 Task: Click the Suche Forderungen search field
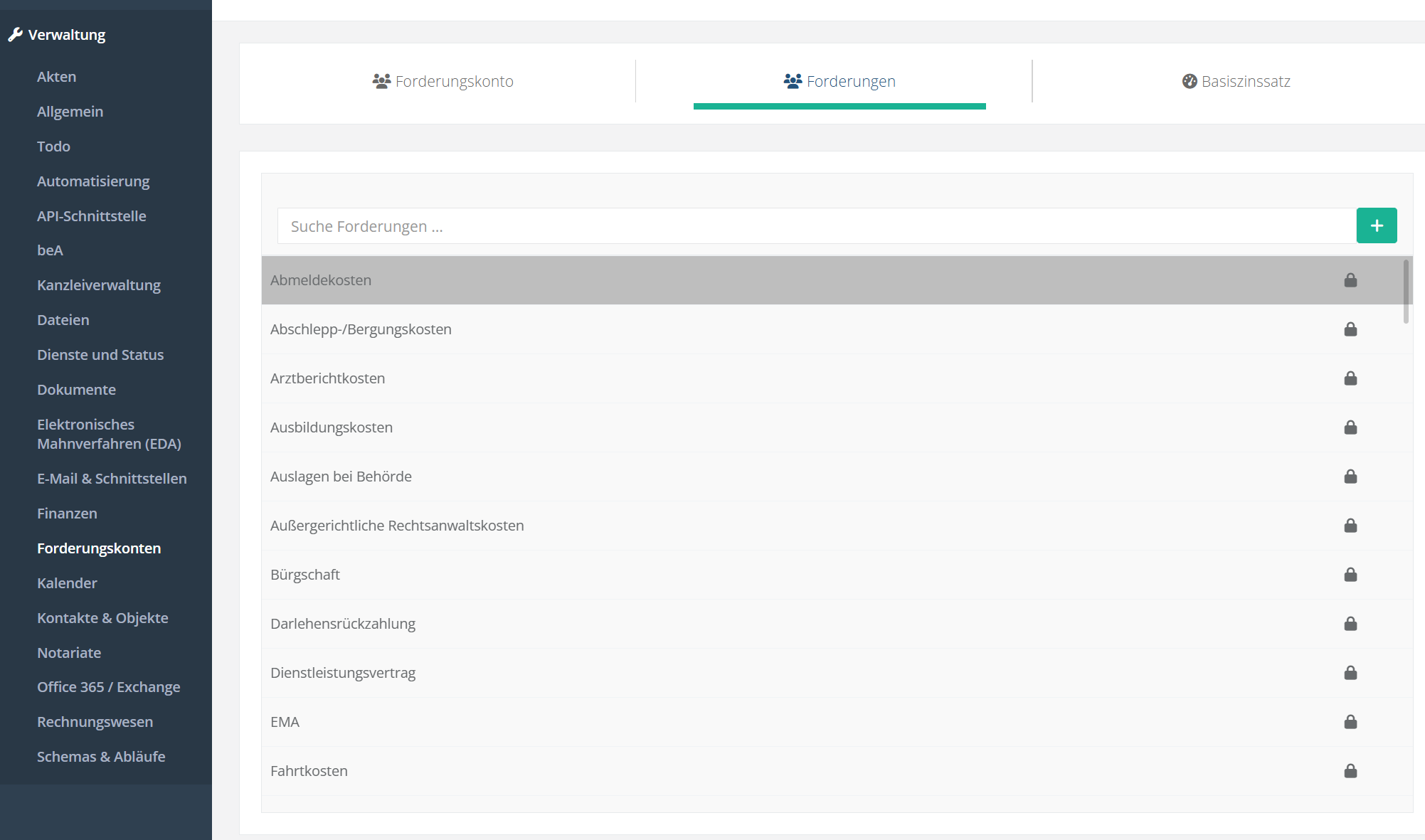816,226
